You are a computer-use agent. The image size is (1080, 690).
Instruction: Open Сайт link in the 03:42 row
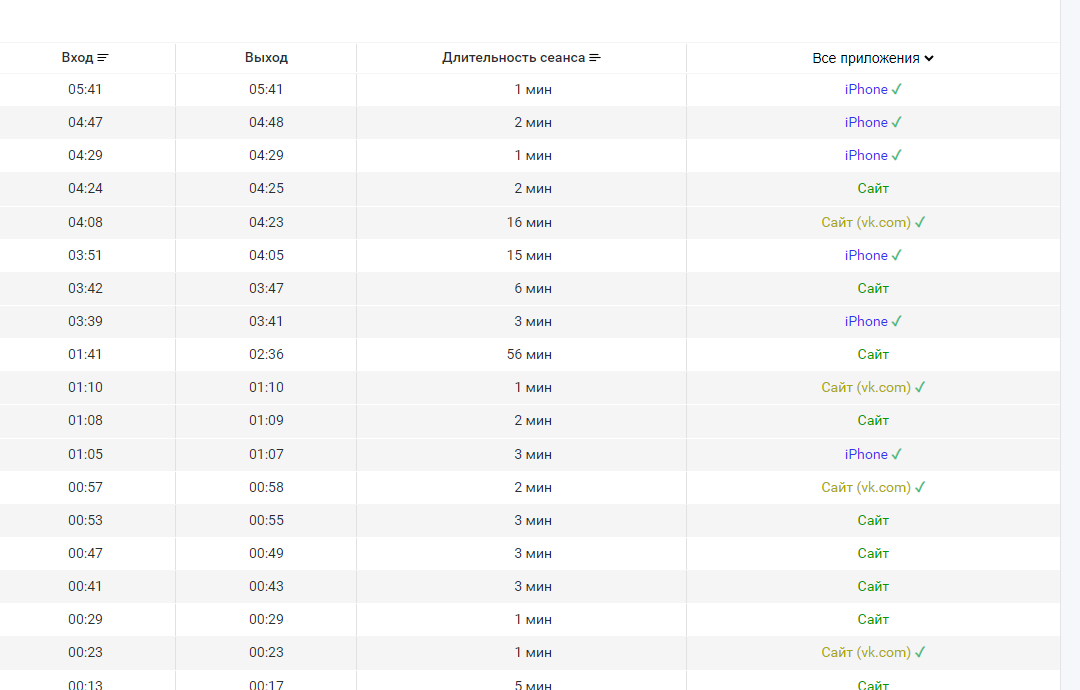click(x=873, y=289)
